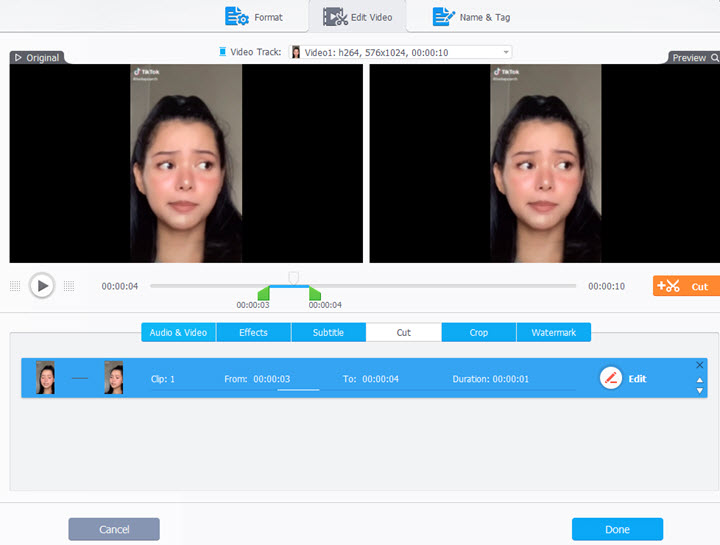Move clip down with the down arrow
The width and height of the screenshot is (720, 545).
[699, 391]
